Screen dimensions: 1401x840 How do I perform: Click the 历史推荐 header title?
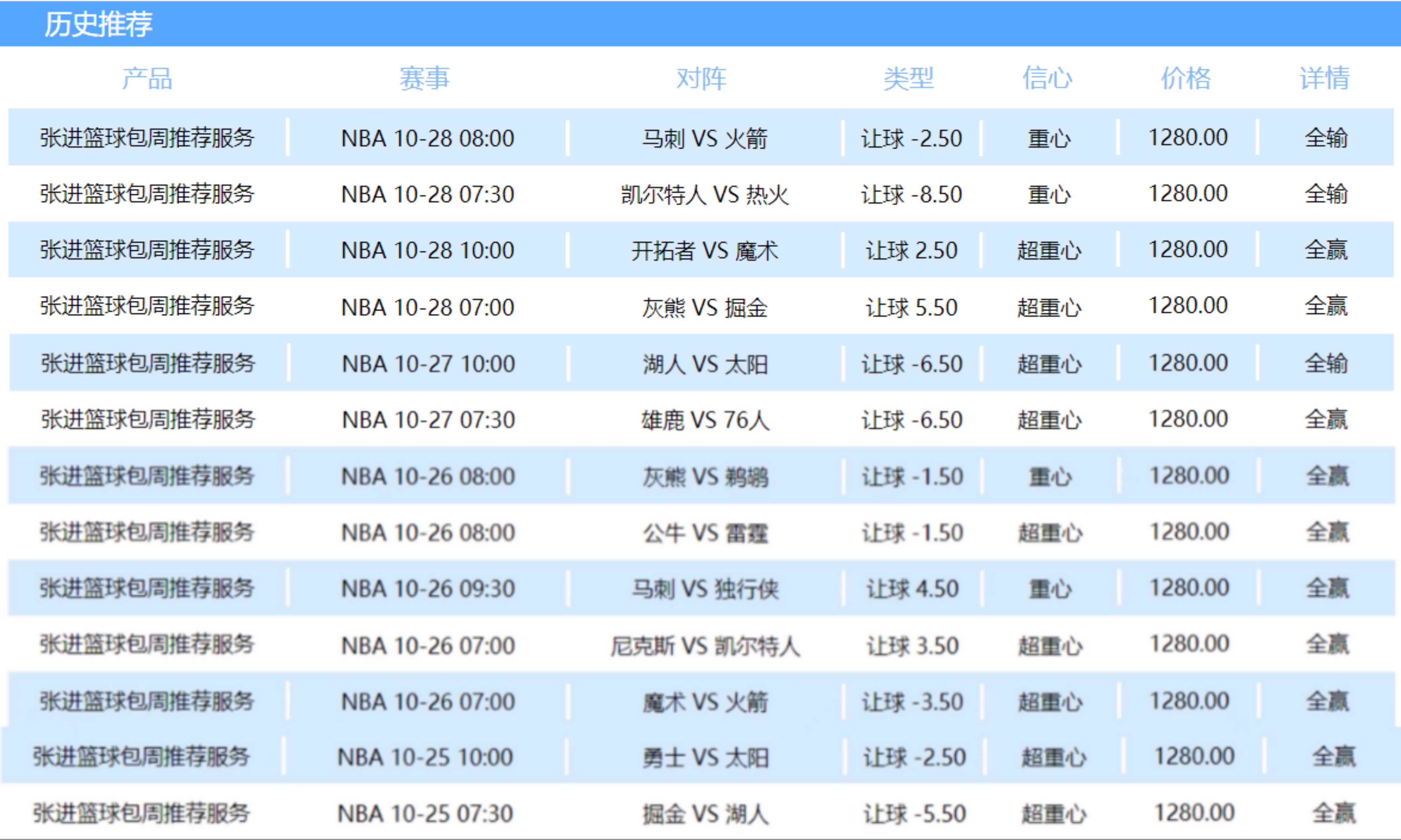tap(98, 24)
